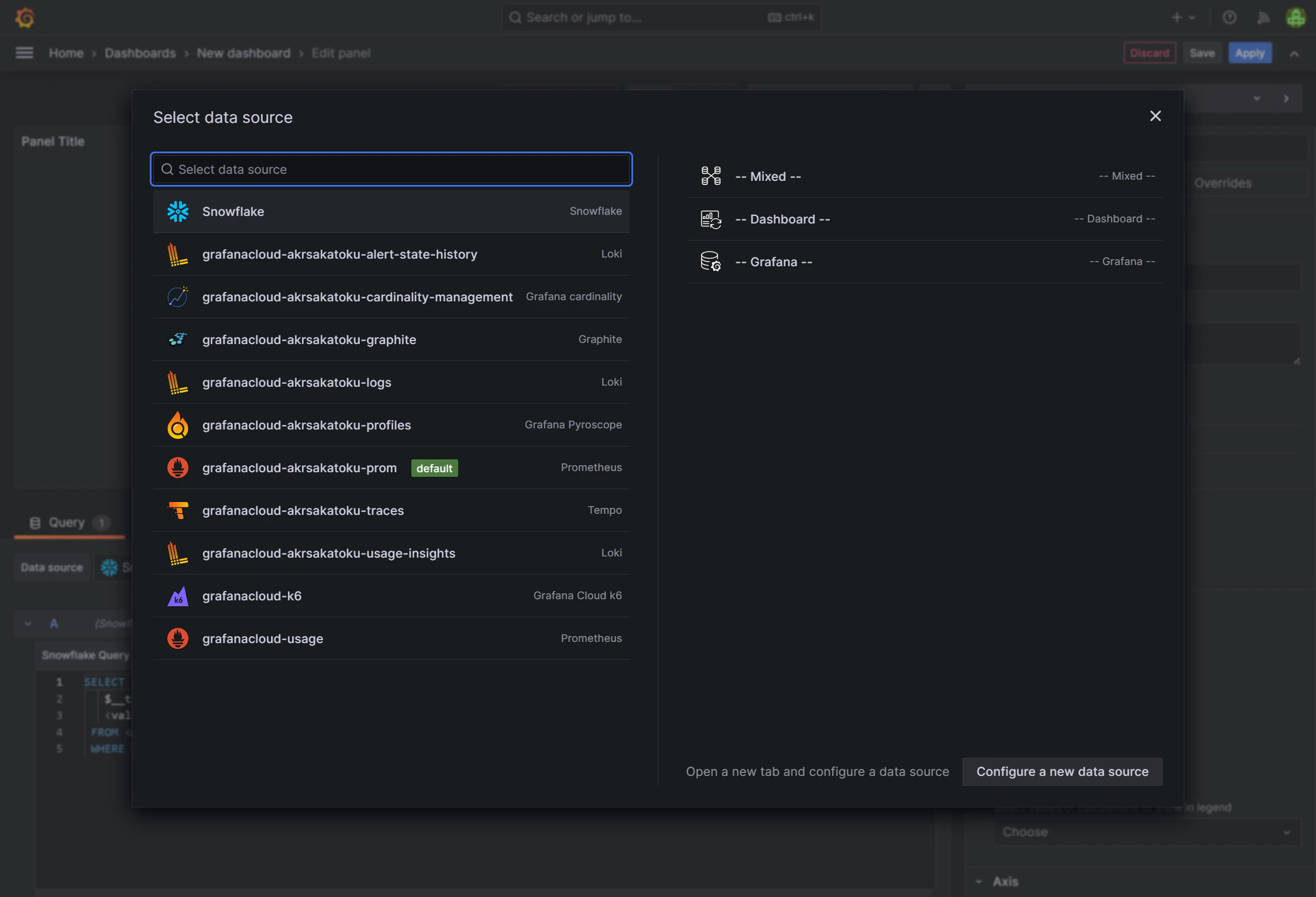Click the top Search or jump to bar
The width and height of the screenshot is (1316, 897).
[x=661, y=18]
